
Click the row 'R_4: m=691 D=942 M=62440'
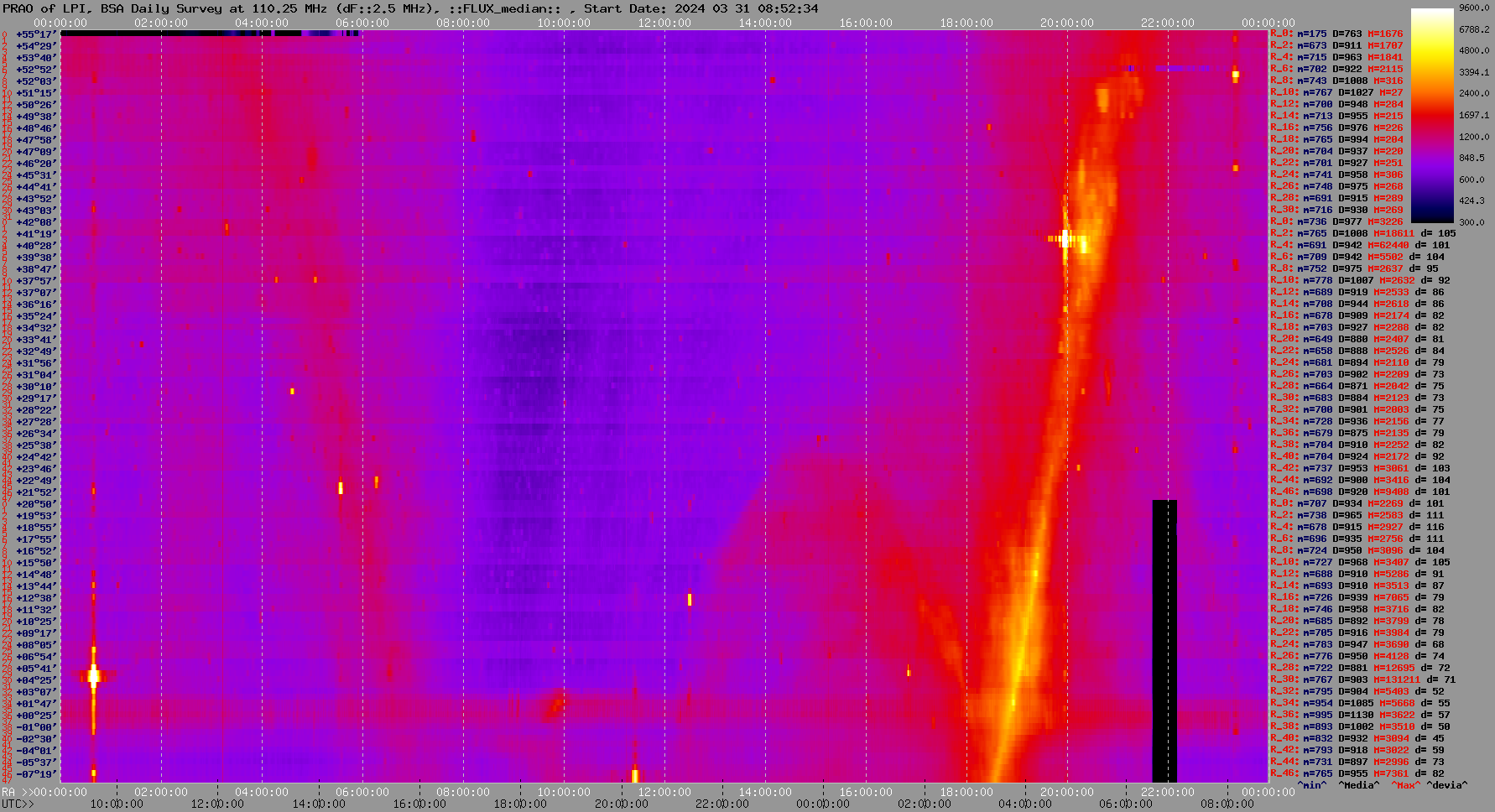(1360, 246)
